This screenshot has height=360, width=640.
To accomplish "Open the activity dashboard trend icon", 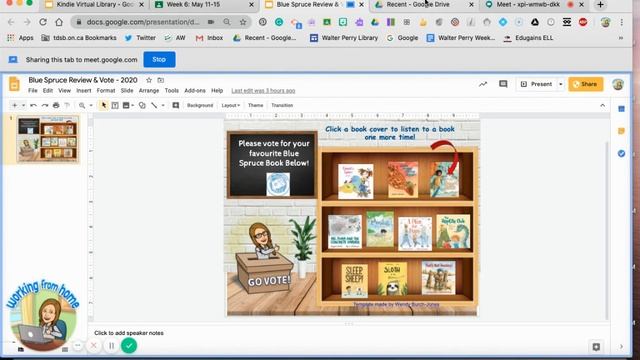I will pos(483,84).
